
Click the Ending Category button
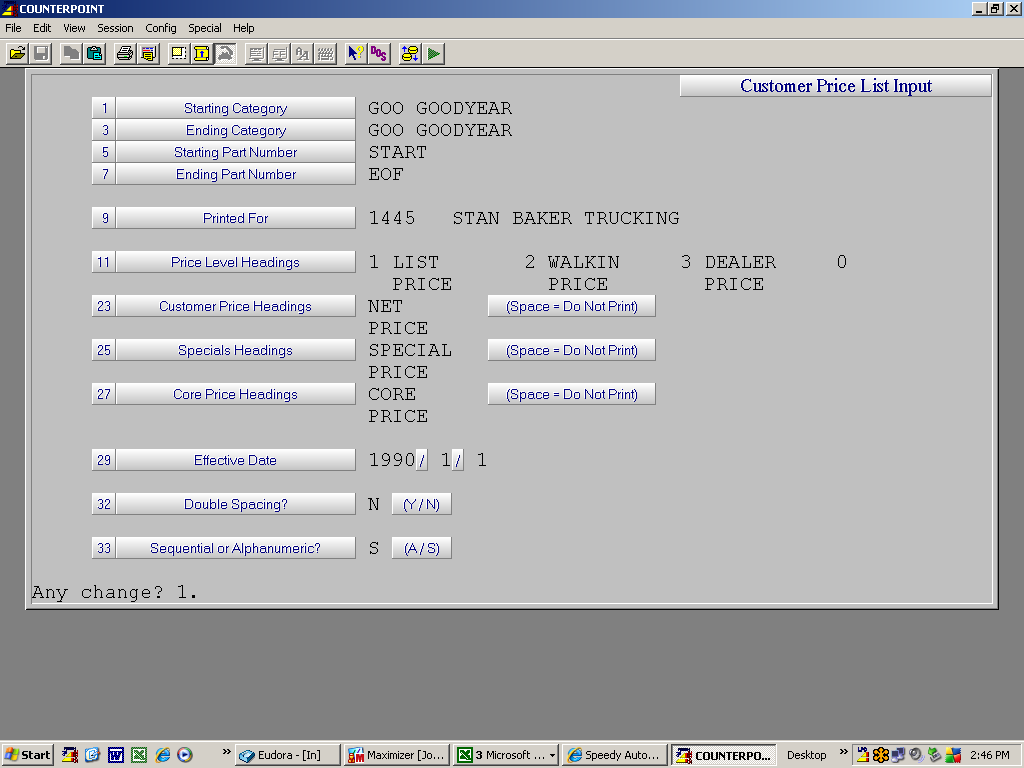236,131
